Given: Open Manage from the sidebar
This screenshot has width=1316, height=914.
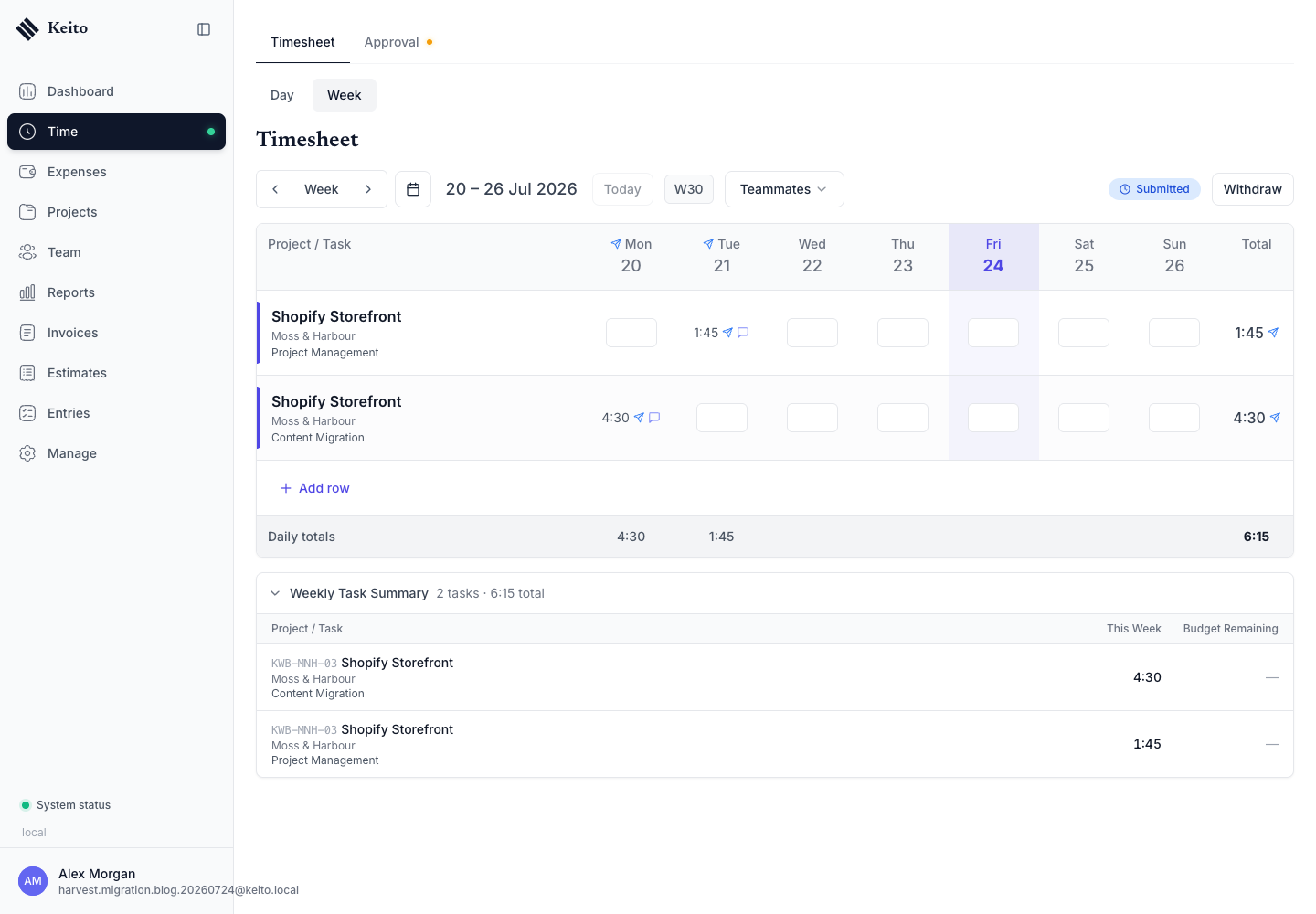Looking at the screenshot, I should pyautogui.click(x=116, y=453).
